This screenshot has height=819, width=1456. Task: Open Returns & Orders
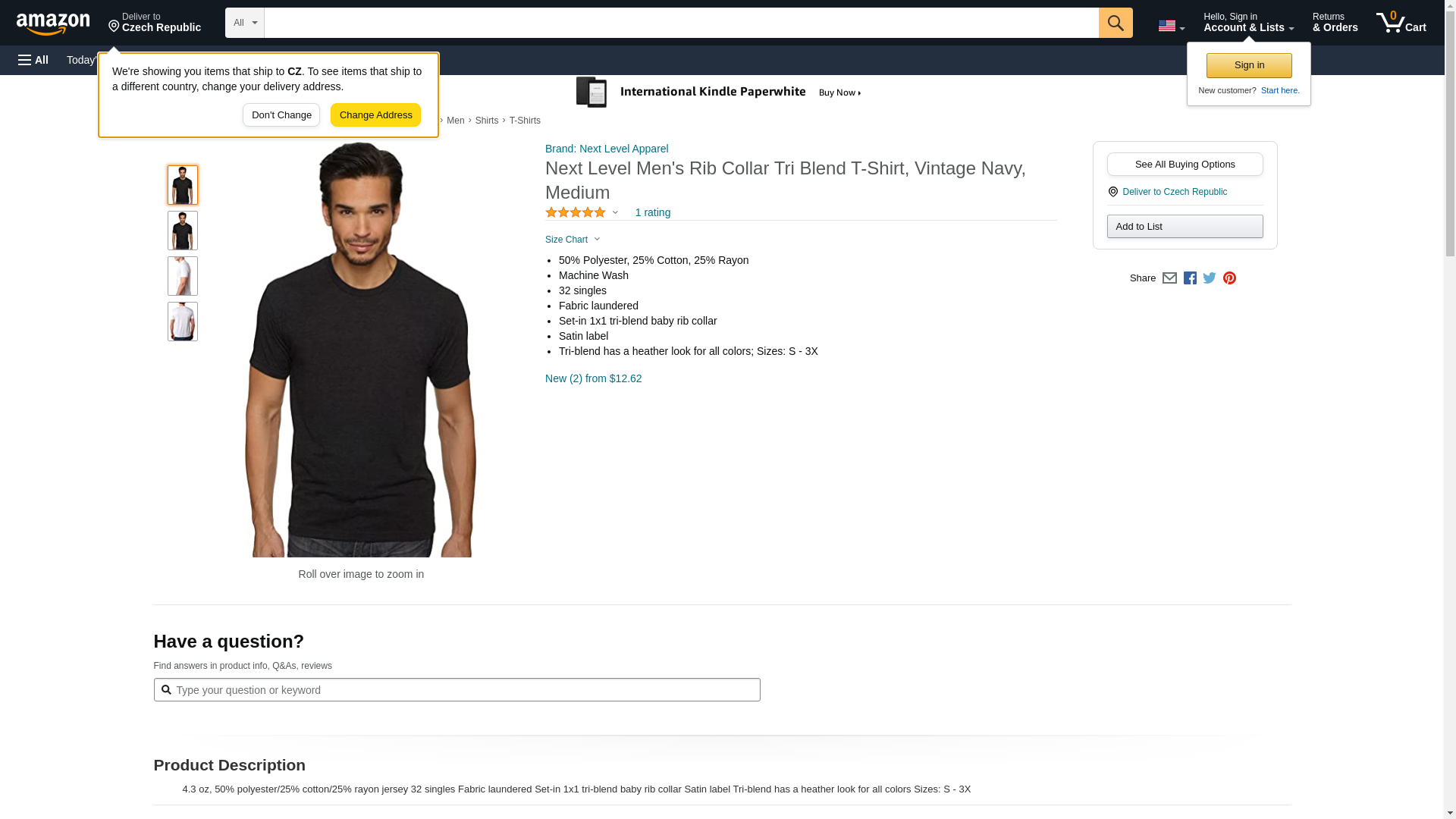[x=1335, y=23]
